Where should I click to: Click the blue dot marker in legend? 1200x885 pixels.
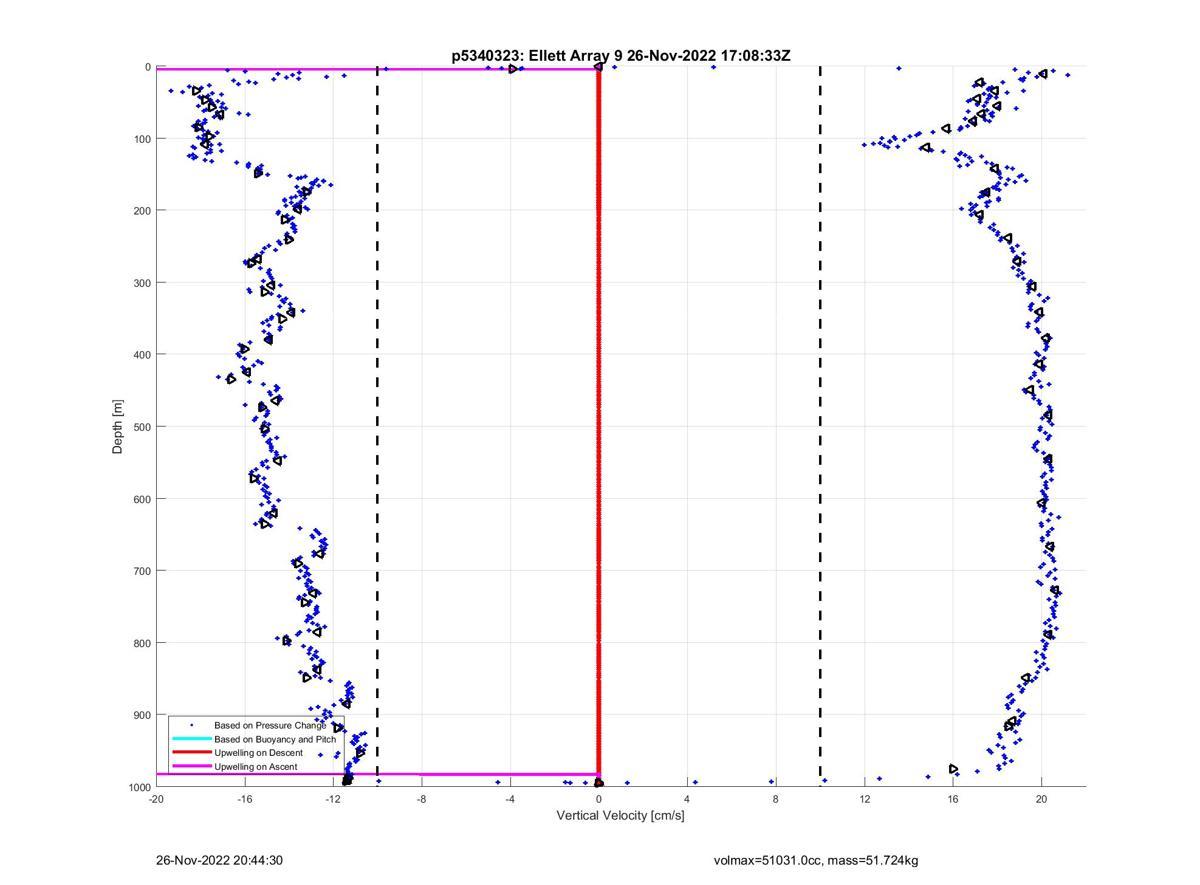191,724
